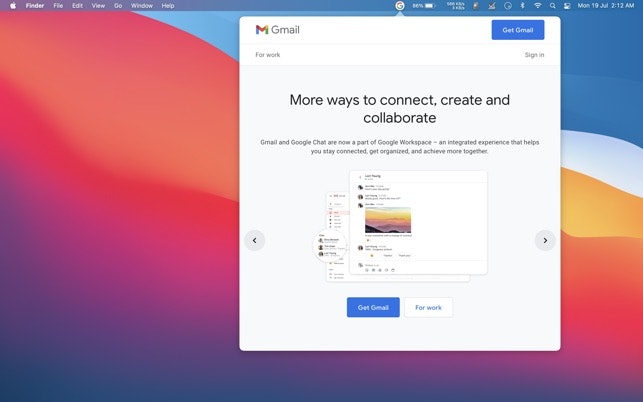Open the Edit menu

tap(77, 6)
